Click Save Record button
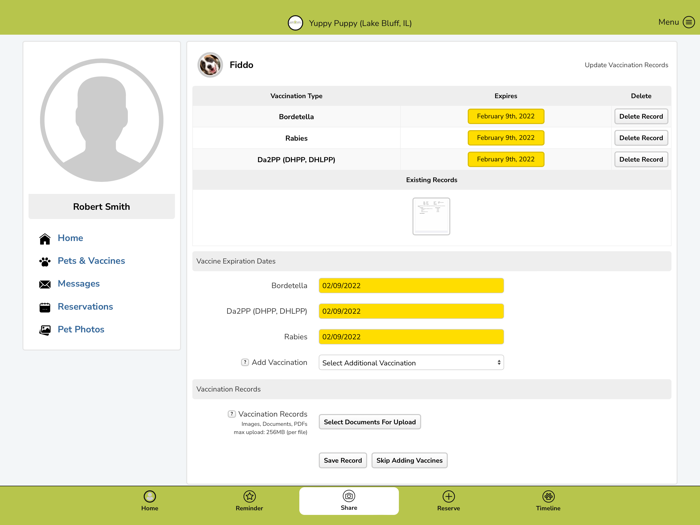700x525 pixels. click(x=343, y=460)
